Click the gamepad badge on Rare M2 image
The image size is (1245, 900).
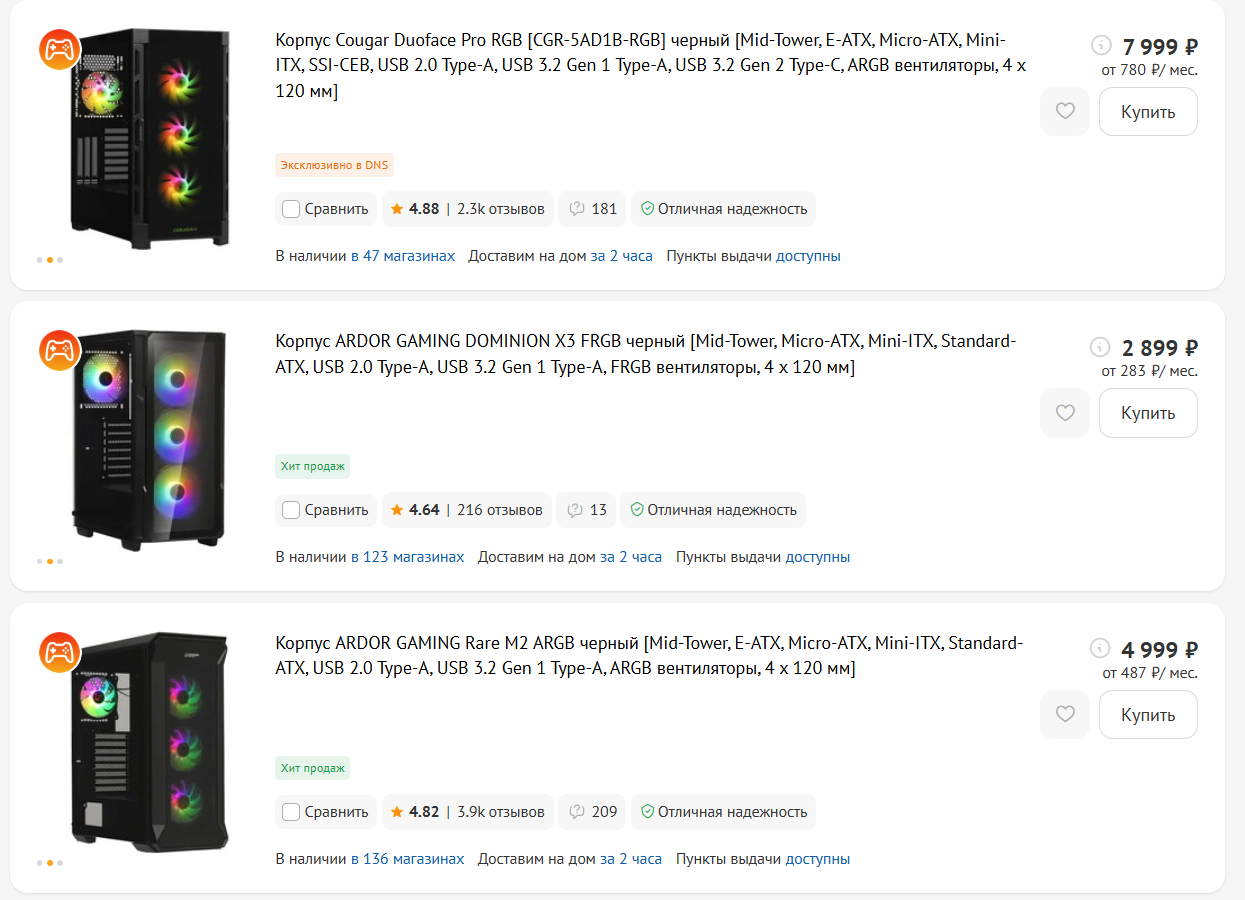[x=59, y=651]
